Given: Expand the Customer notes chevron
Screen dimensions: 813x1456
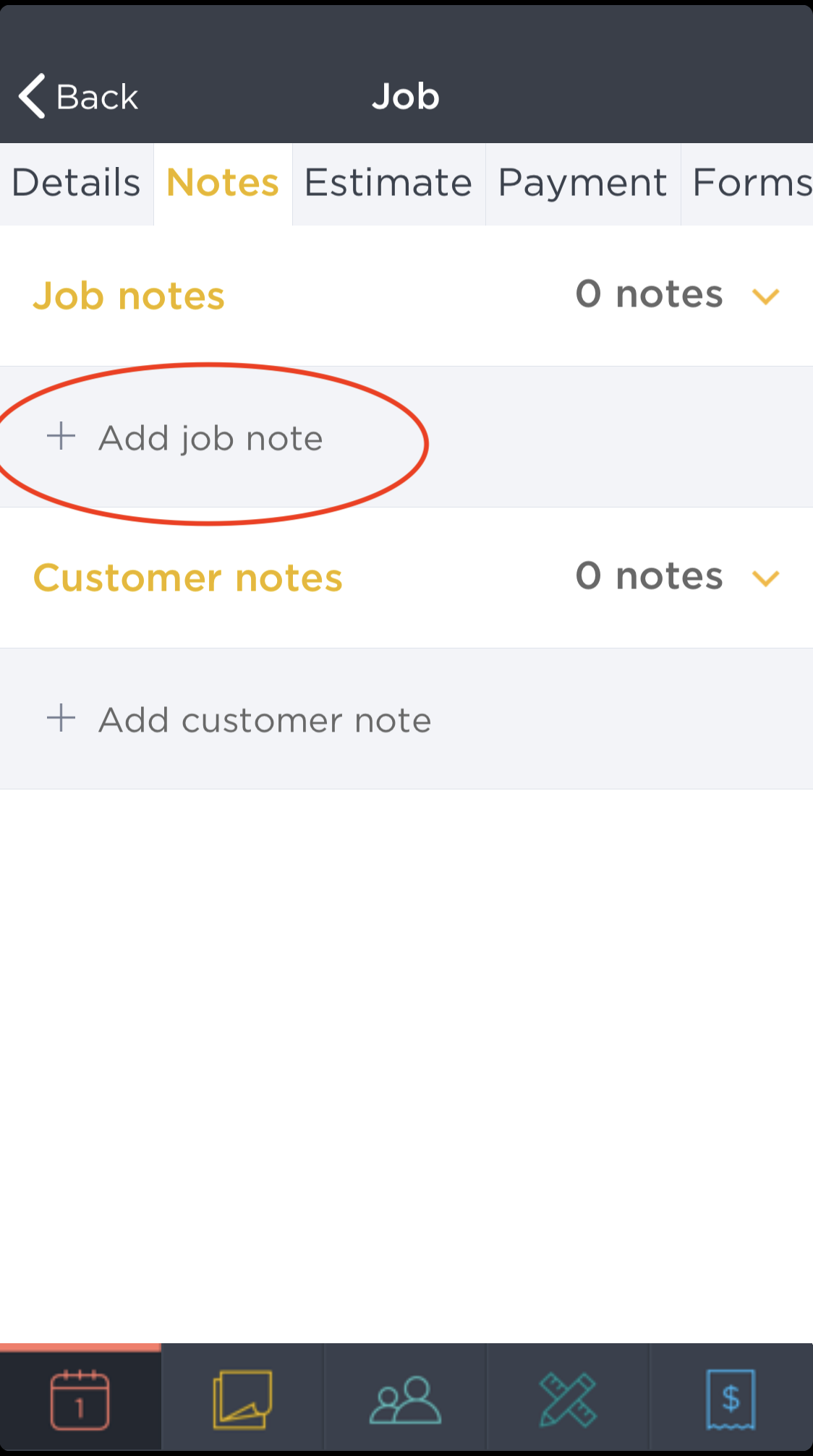Looking at the screenshot, I should click(x=765, y=578).
